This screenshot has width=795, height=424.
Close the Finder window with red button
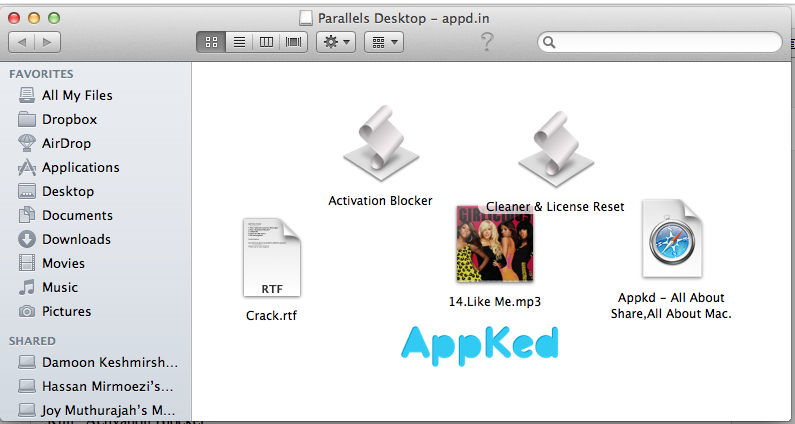14,18
